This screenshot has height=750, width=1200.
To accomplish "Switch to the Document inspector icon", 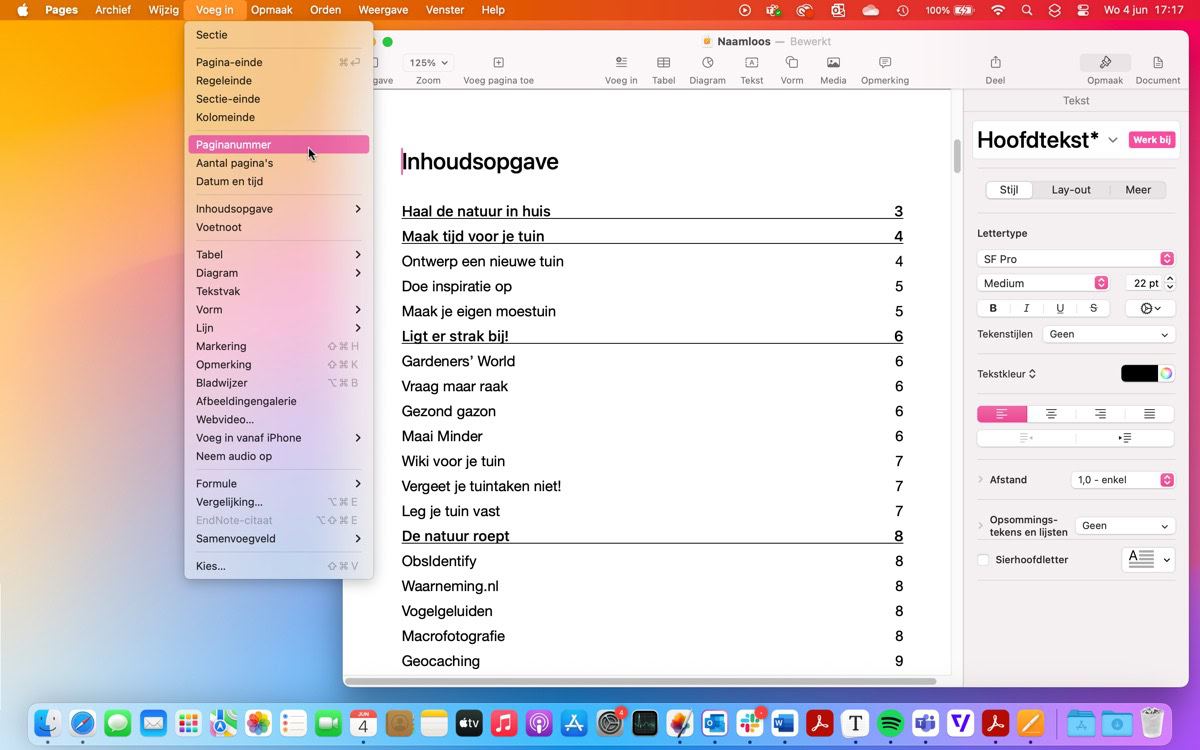I will coord(1157,62).
